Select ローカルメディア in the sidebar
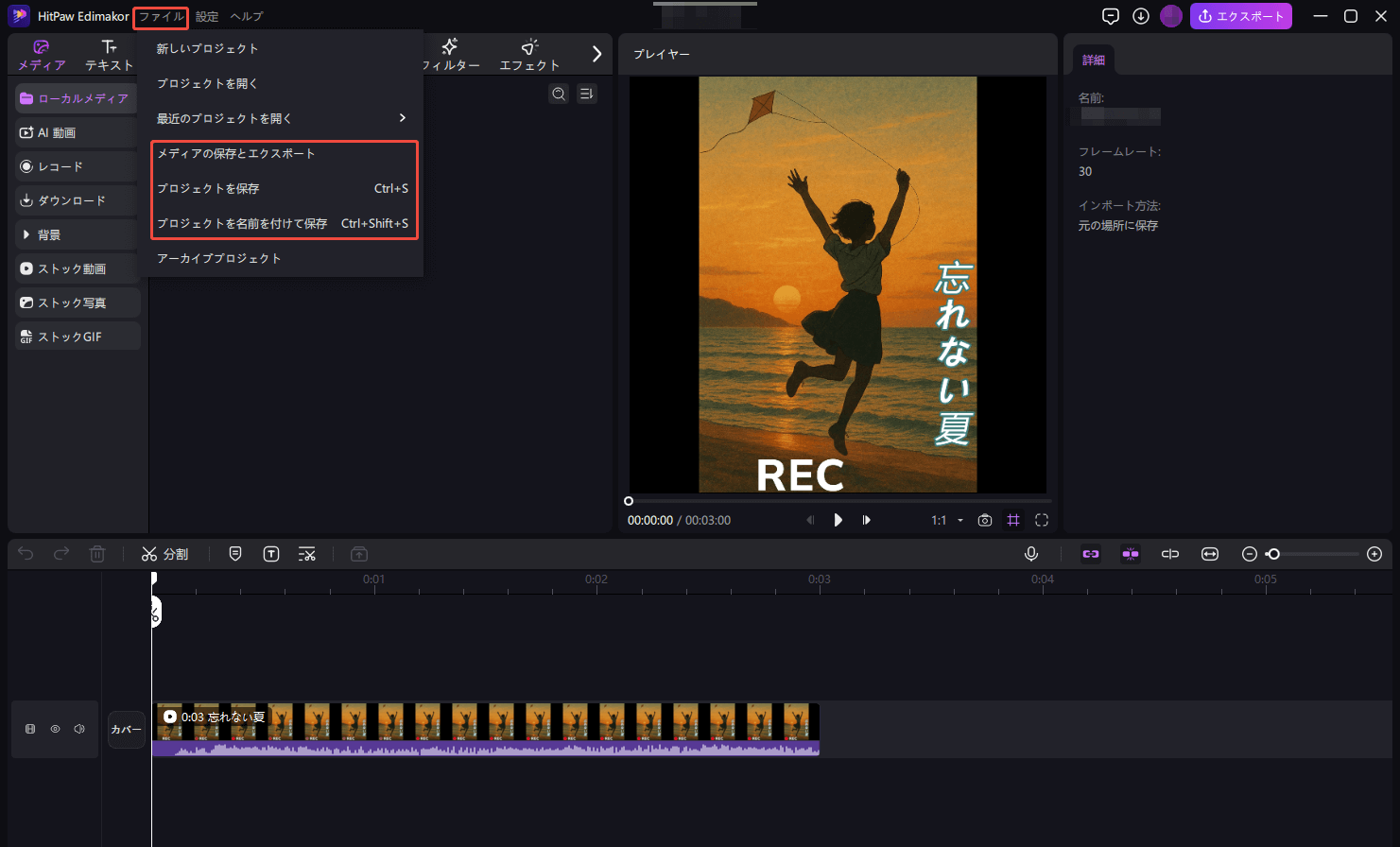1400x847 pixels. pos(78,98)
